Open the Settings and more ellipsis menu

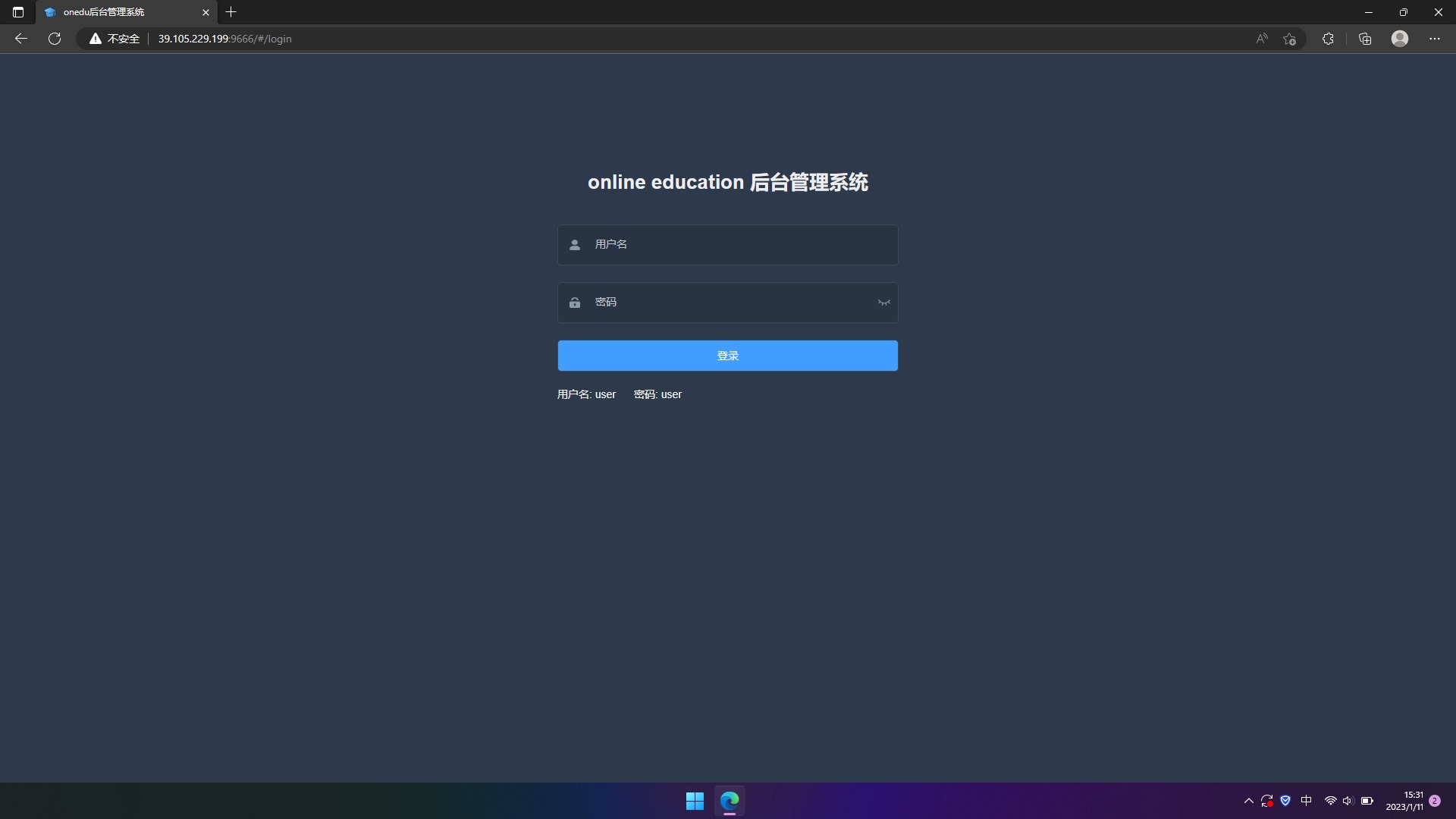(x=1435, y=39)
